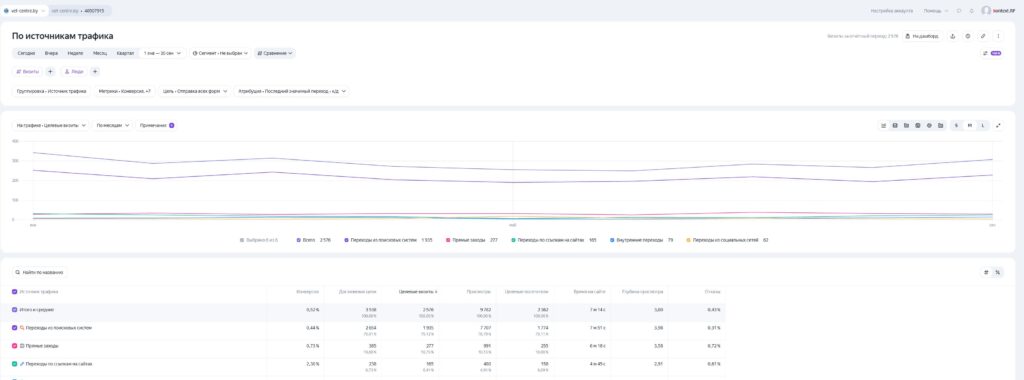Uncheck Переходы по ссылкам на сайтах row checkbox

[x=15, y=364]
